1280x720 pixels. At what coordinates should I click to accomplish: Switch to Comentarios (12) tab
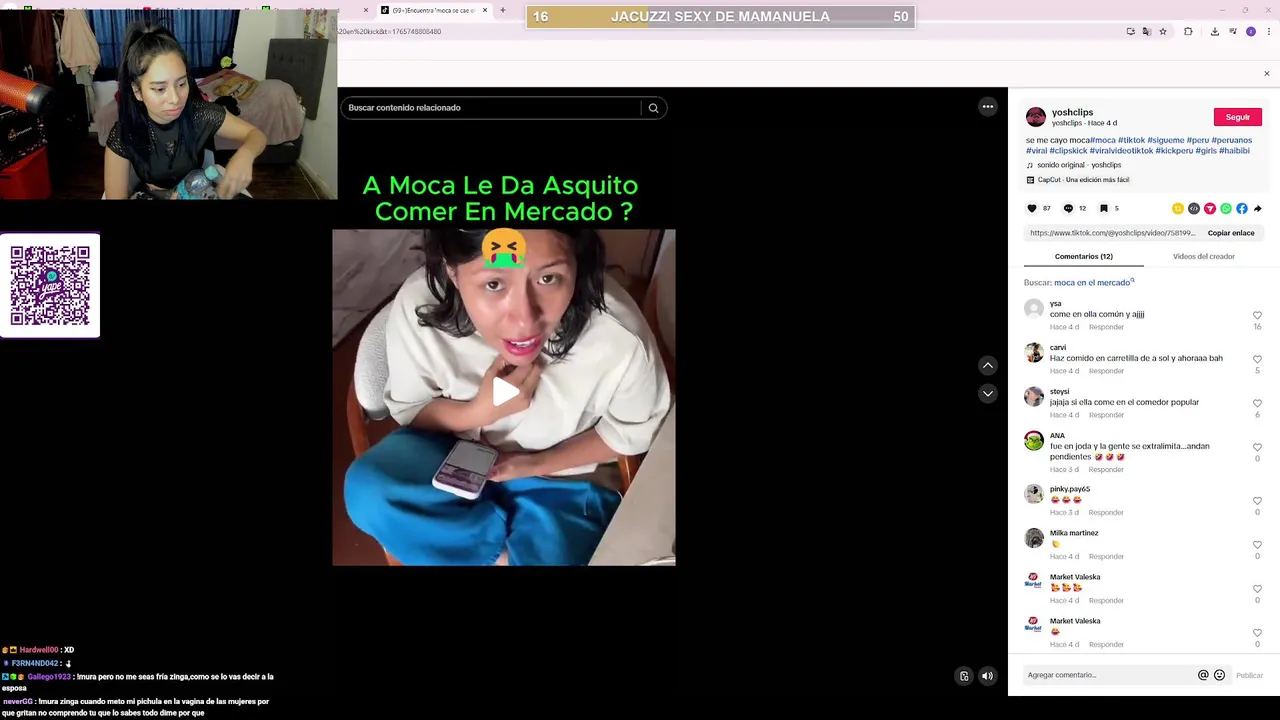coord(1084,257)
